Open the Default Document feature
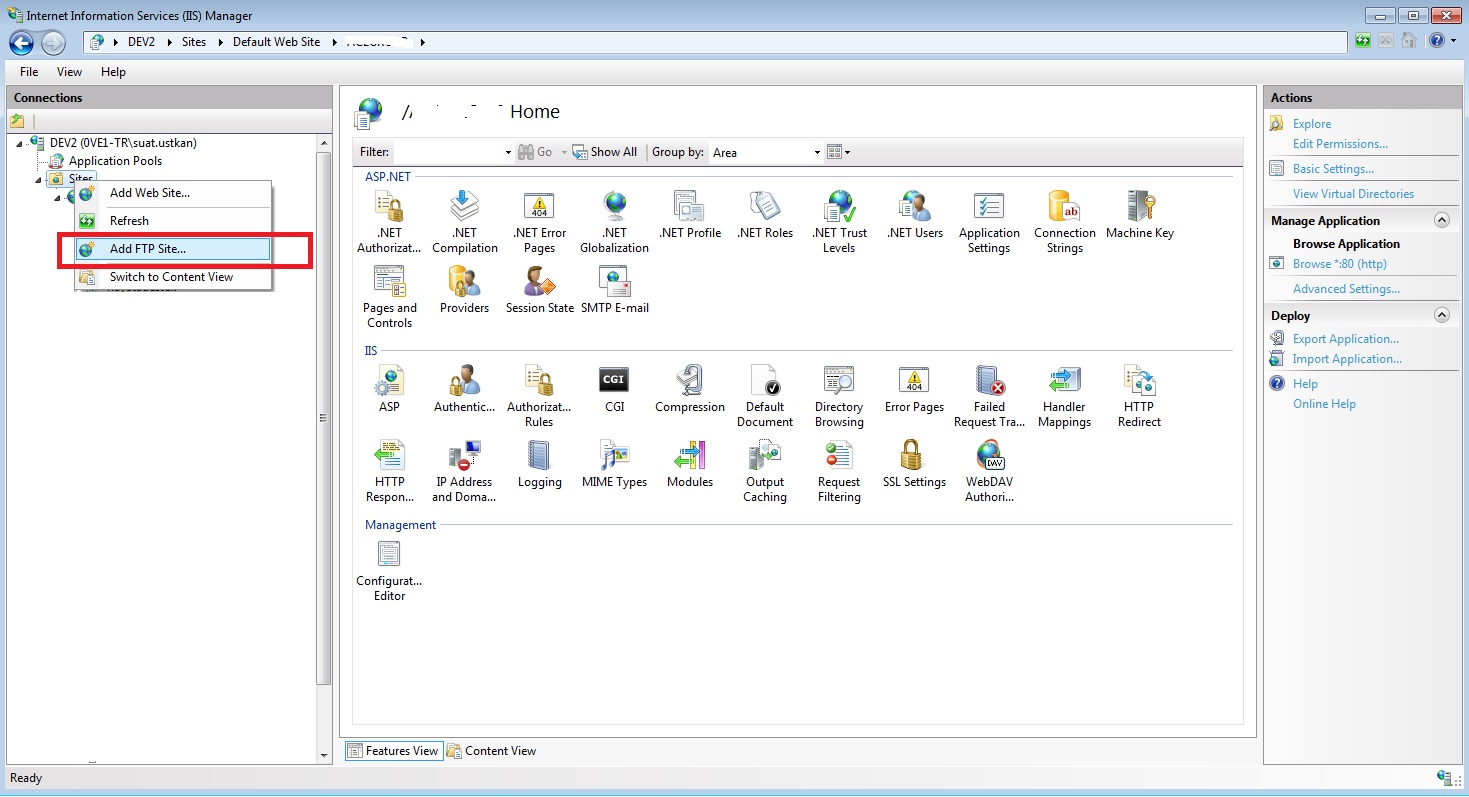The width and height of the screenshot is (1469, 797). (x=765, y=396)
